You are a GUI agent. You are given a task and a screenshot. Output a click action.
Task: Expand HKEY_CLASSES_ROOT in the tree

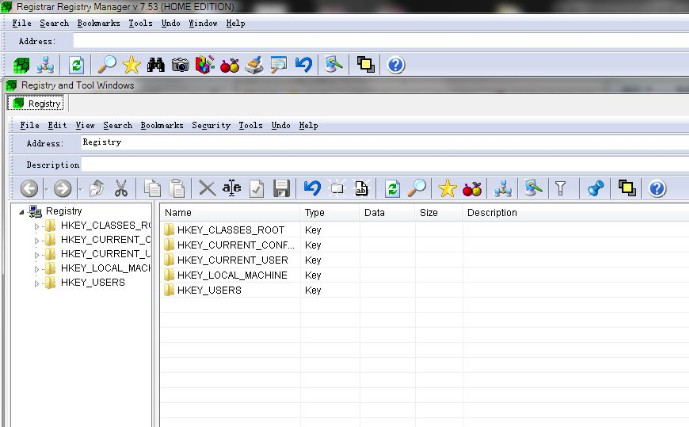tap(37, 227)
